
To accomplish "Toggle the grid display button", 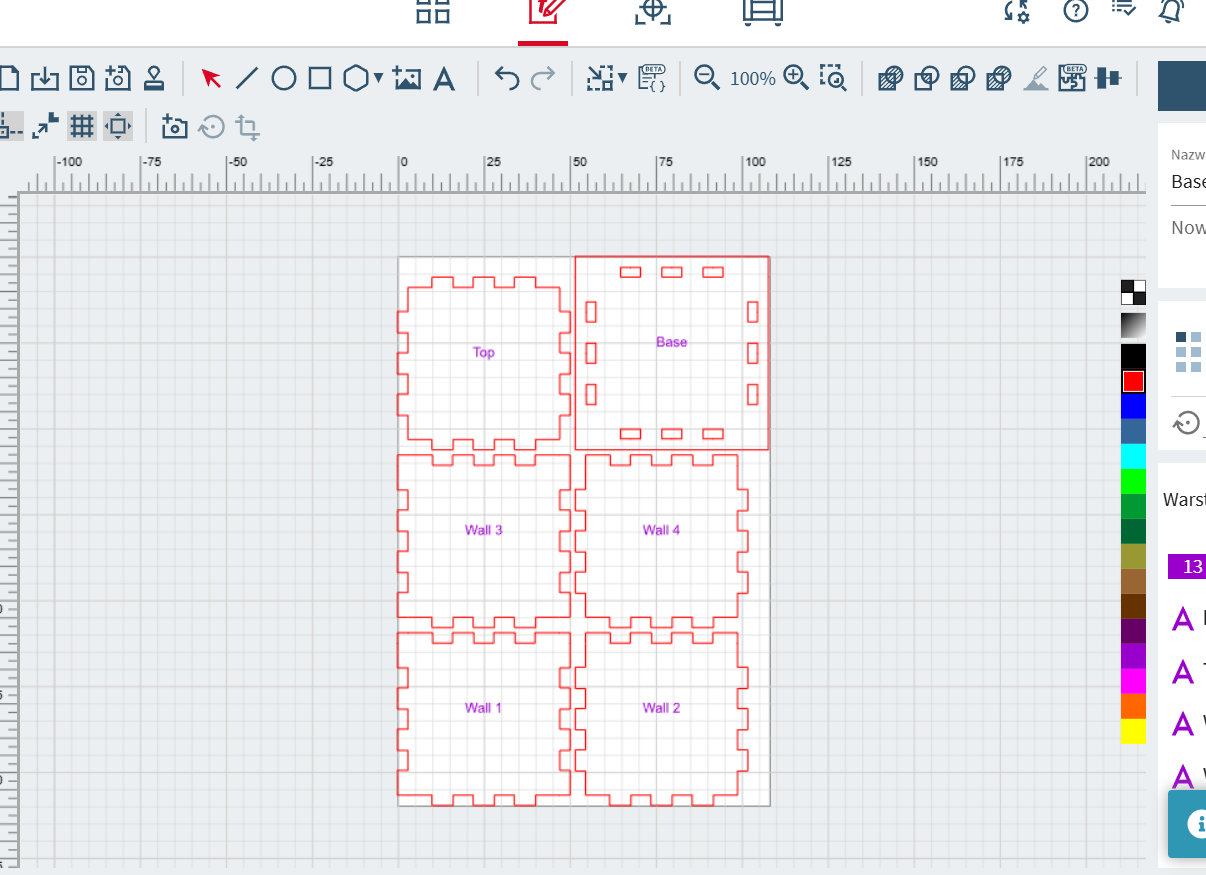I will click(82, 126).
